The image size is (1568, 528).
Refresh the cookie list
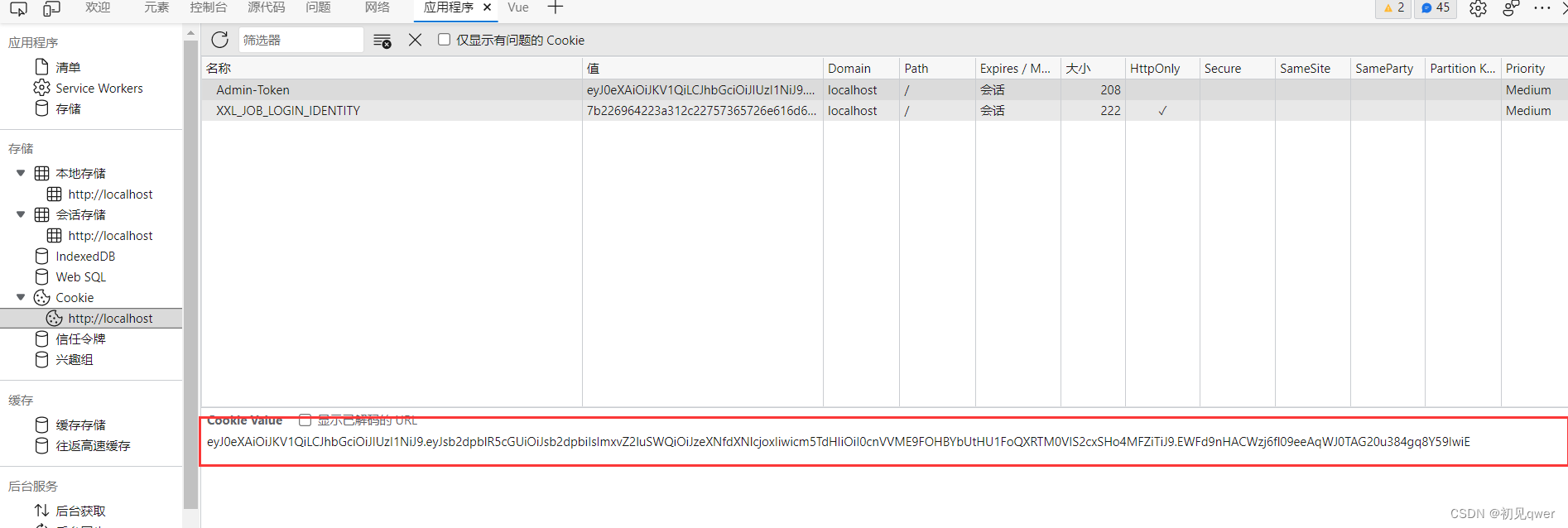pyautogui.click(x=219, y=40)
